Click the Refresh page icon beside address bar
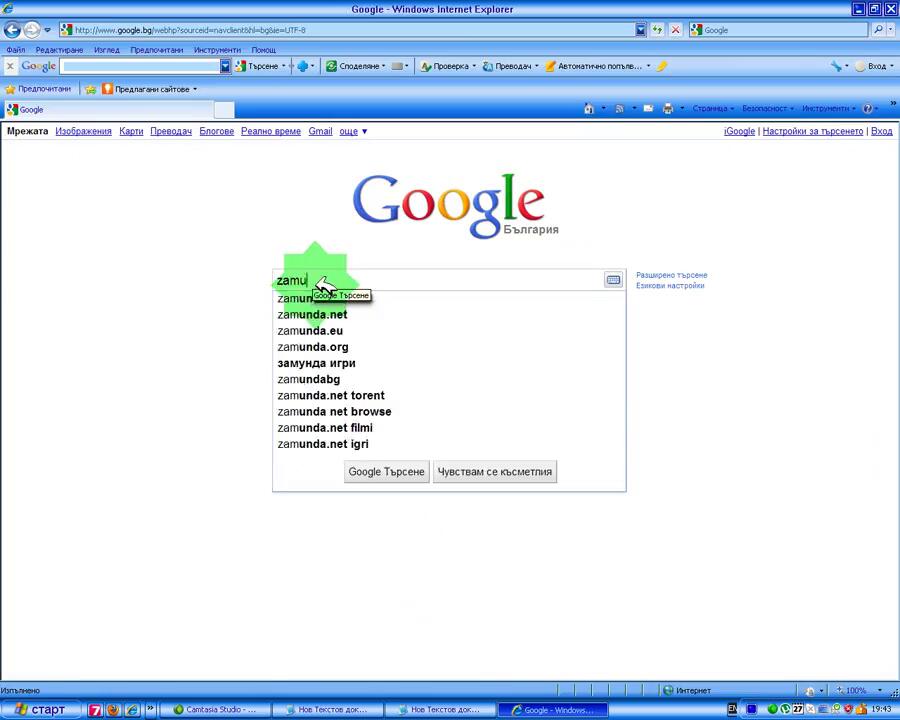900x720 pixels. 657,30
